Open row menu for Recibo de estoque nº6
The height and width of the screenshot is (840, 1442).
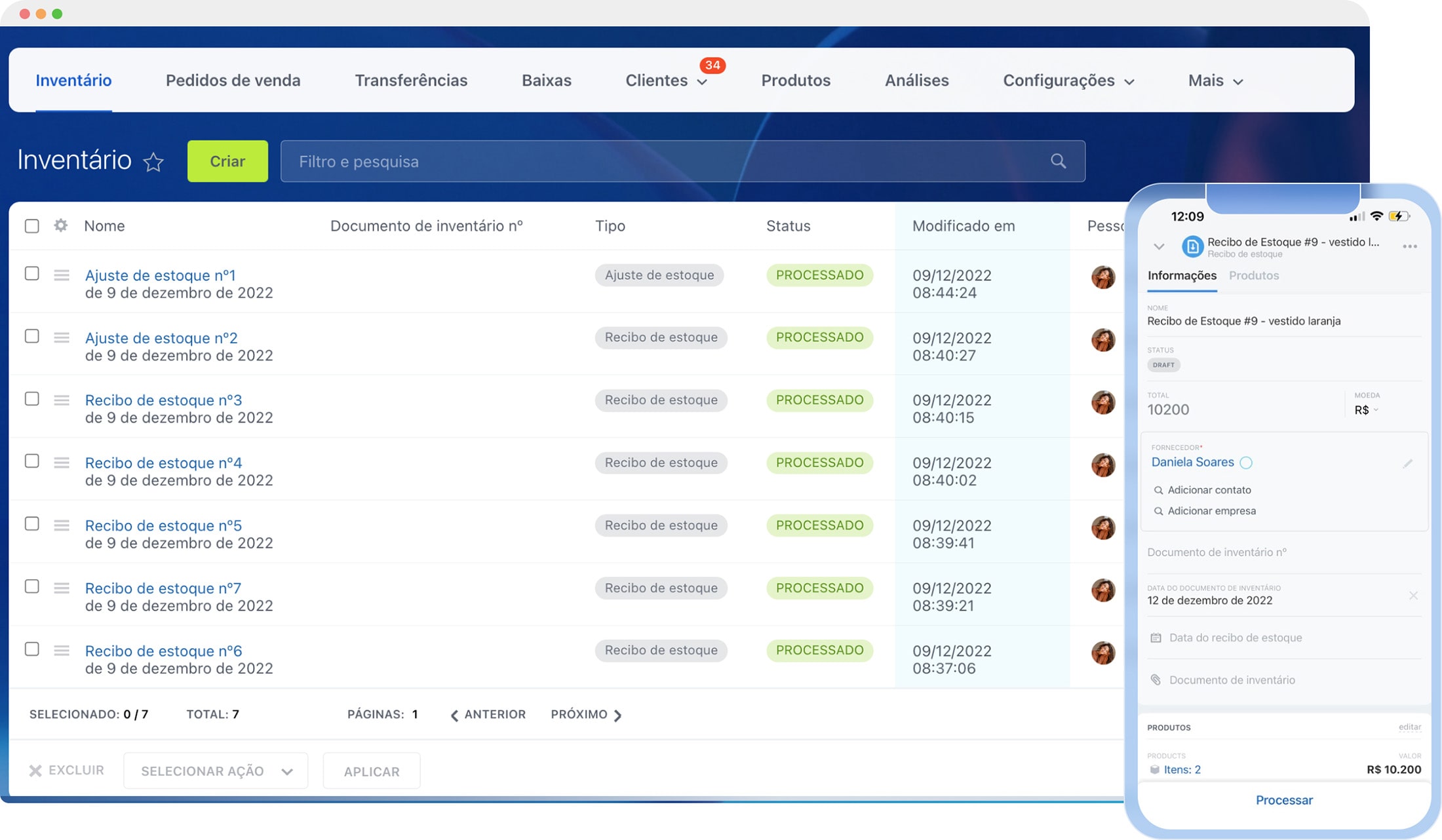(x=62, y=651)
